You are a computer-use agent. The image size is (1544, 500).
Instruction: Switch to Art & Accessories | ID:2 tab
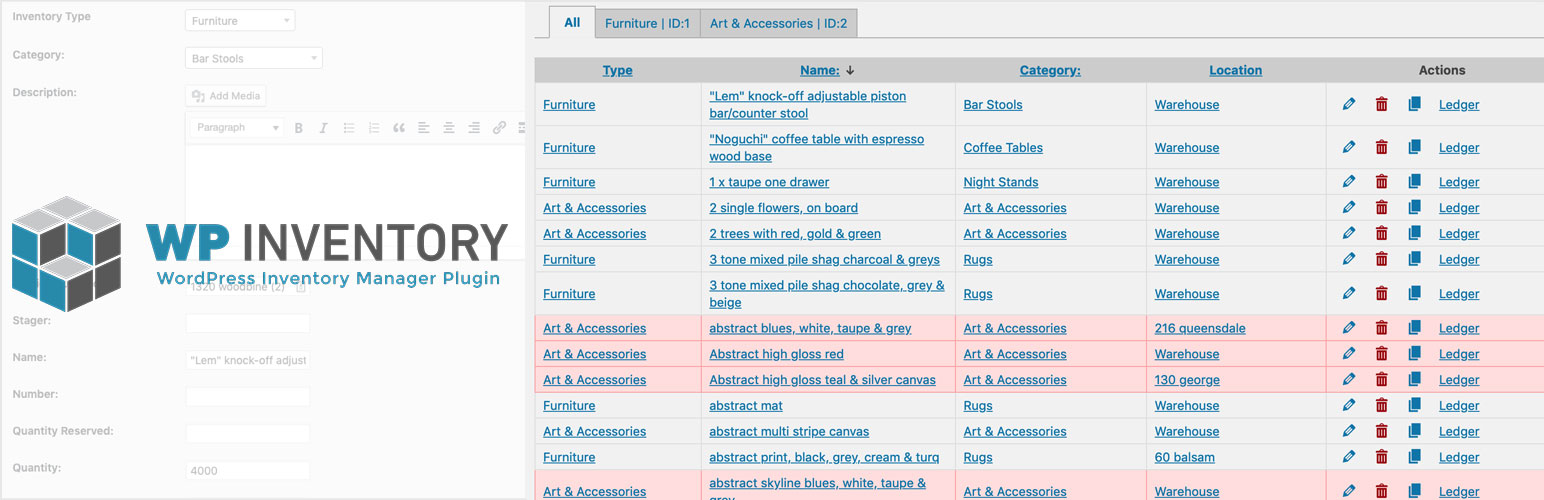[x=778, y=24]
